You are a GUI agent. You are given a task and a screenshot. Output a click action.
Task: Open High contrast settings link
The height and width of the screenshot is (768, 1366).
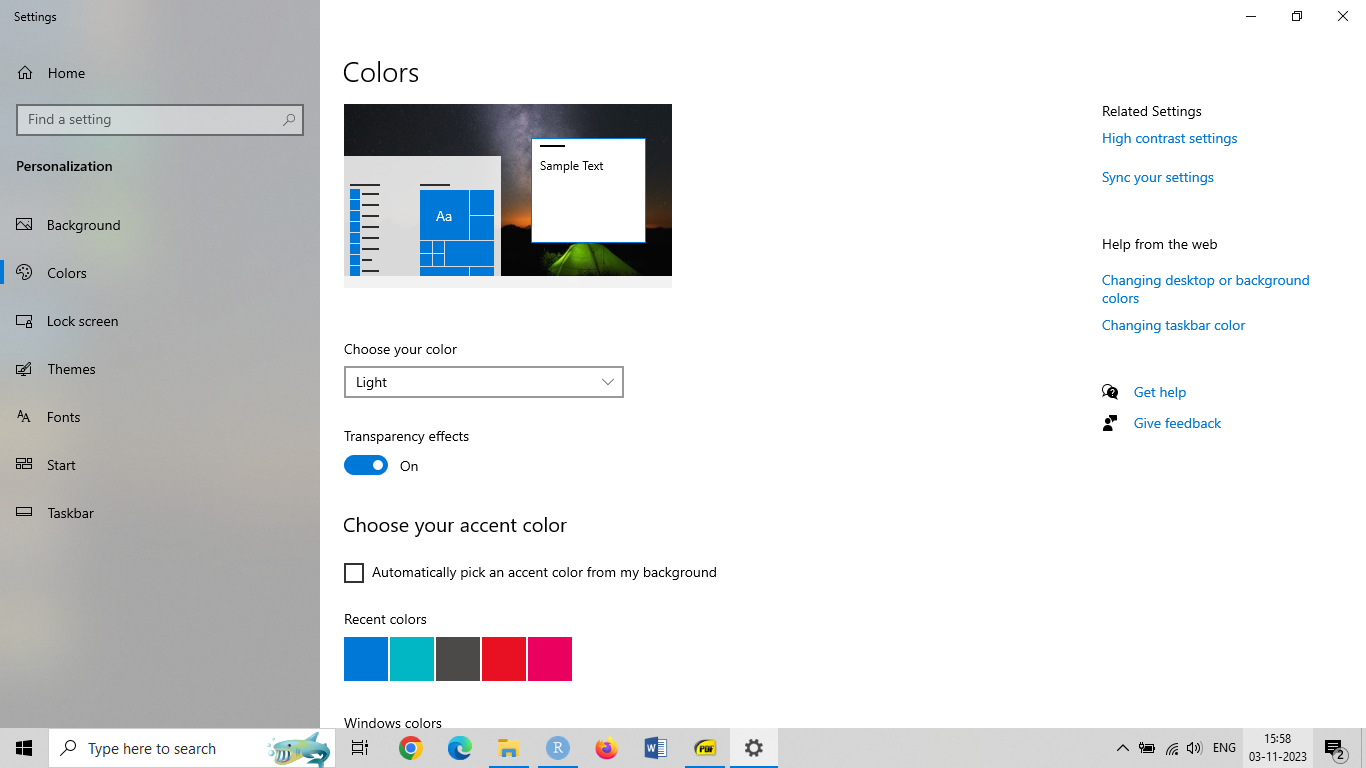coord(1169,138)
